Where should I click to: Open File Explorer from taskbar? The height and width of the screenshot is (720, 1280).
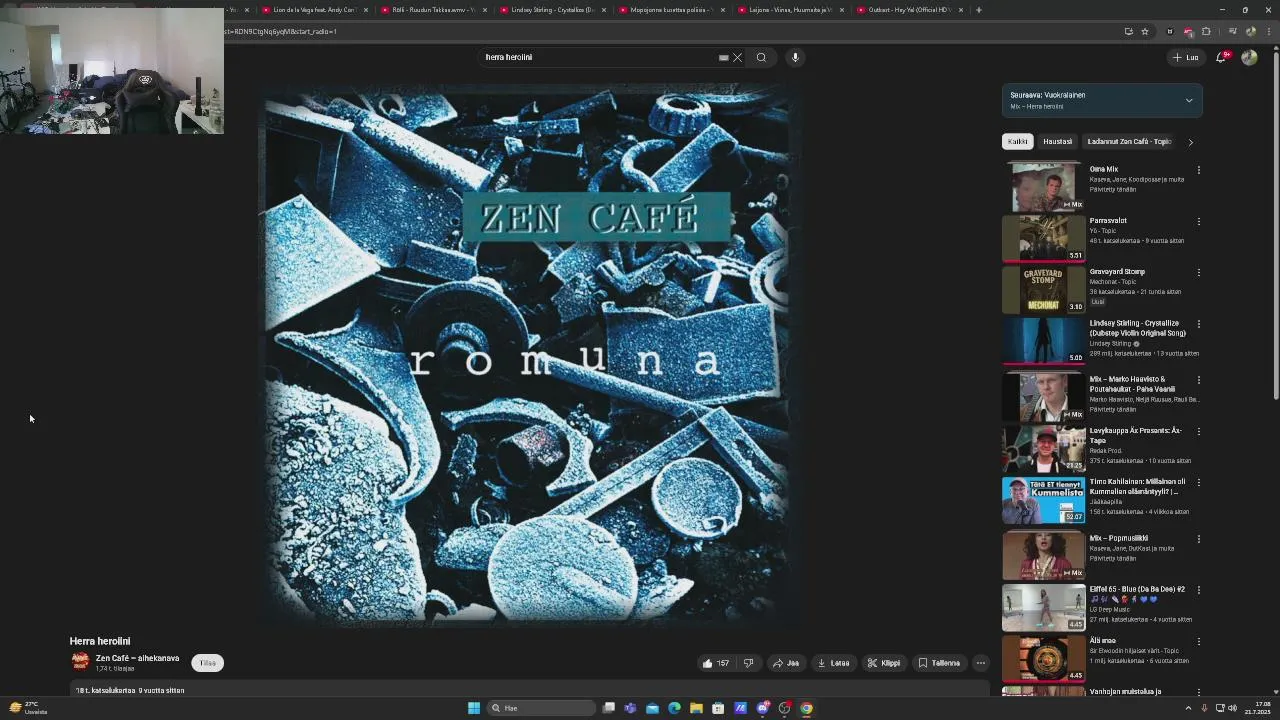696,708
